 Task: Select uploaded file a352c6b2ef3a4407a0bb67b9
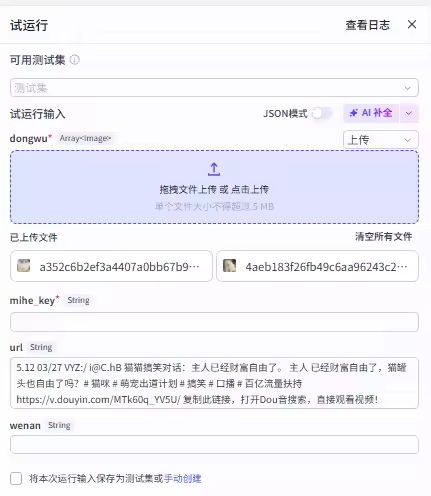(111, 266)
